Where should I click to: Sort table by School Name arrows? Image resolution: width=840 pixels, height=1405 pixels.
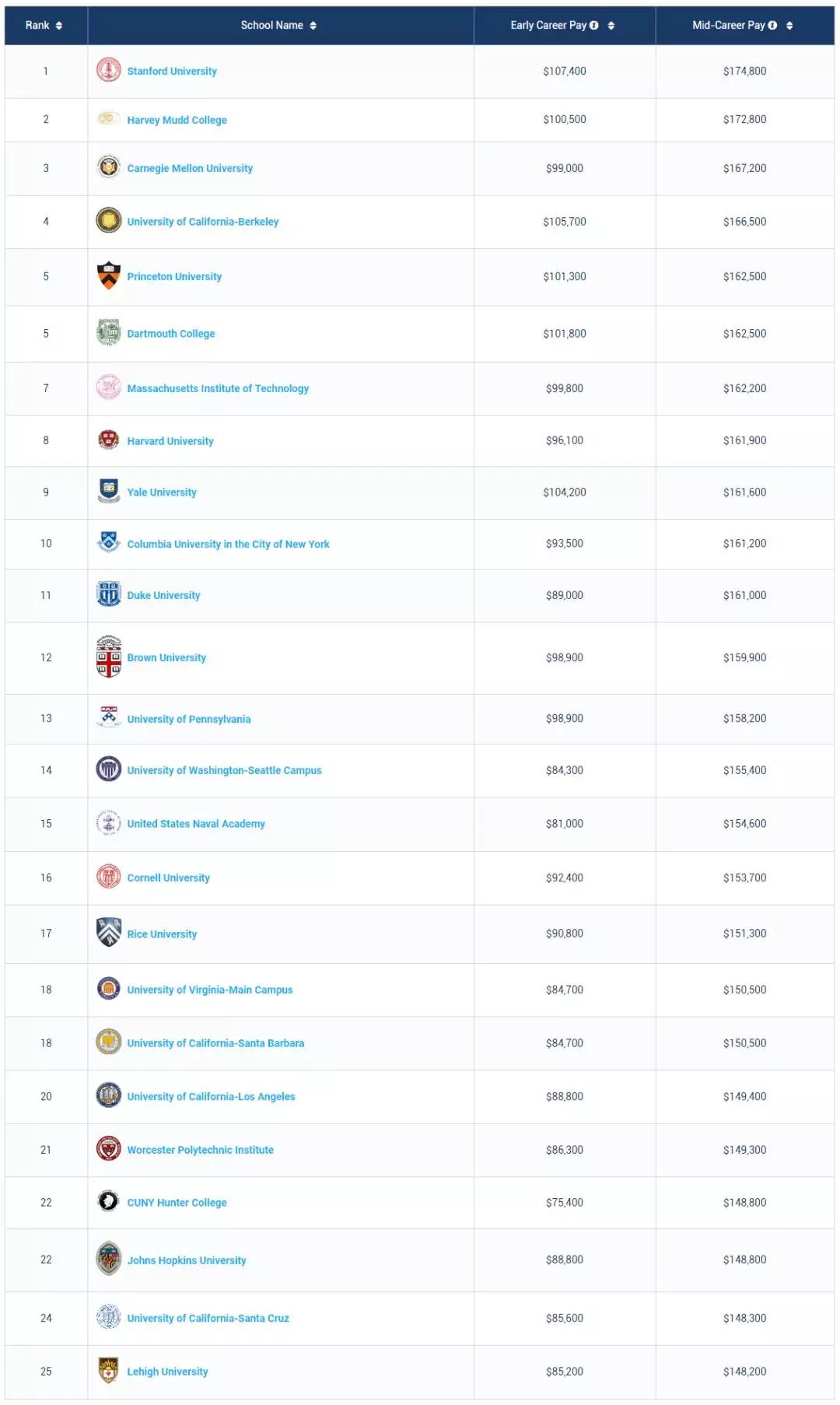(x=313, y=26)
